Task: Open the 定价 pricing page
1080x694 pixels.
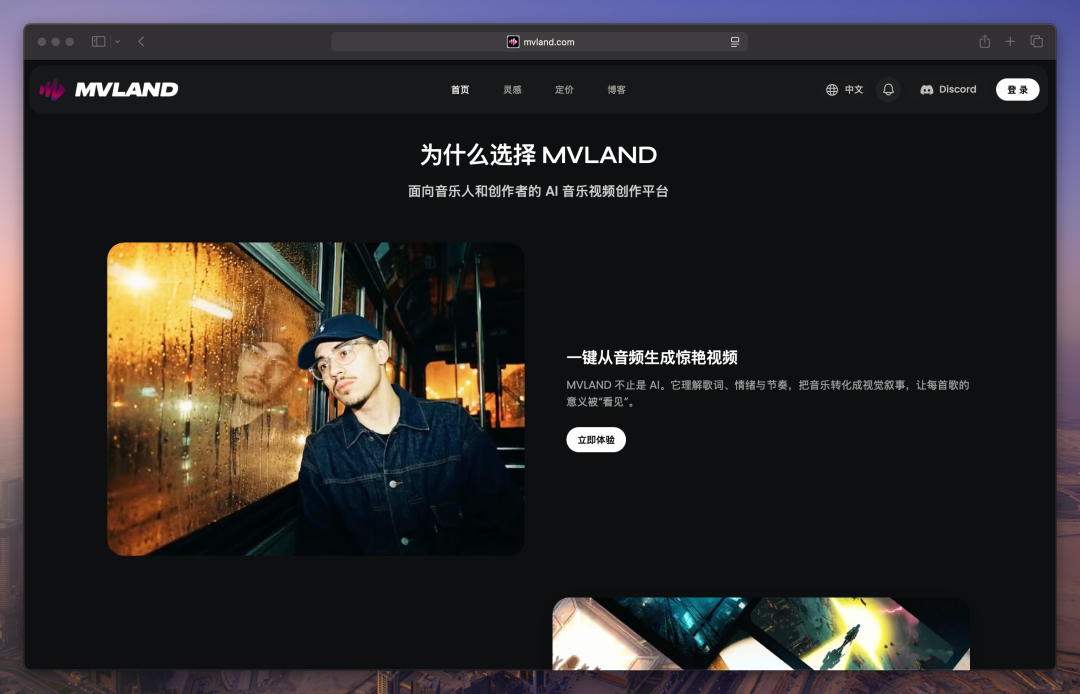Action: (564, 90)
